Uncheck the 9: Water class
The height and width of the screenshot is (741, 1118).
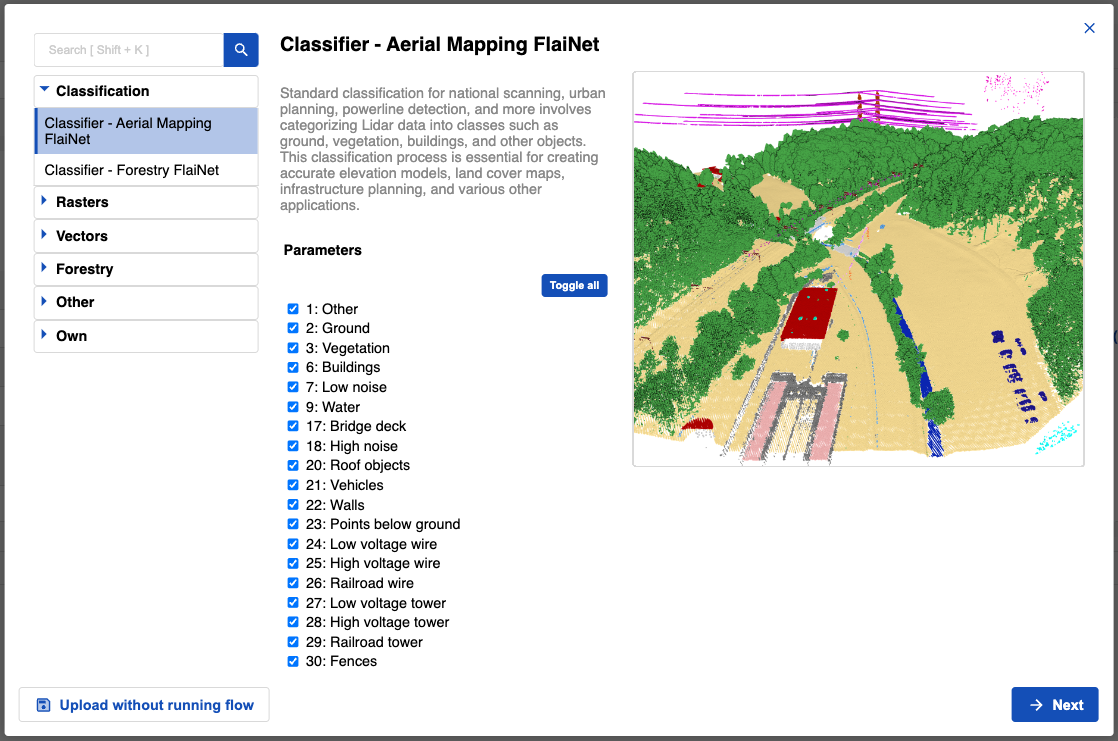(x=293, y=407)
